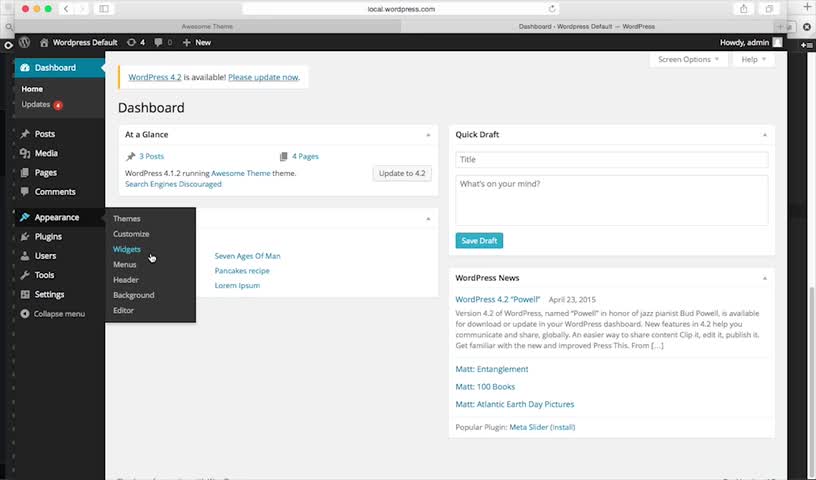Expand the Screen Options dropdown
Screen dimensions: 816x480
click(688, 60)
